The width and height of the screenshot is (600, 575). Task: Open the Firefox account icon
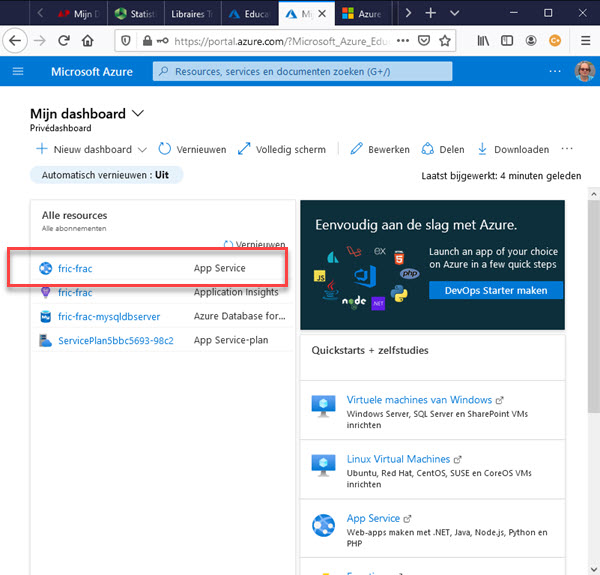[x=531, y=41]
